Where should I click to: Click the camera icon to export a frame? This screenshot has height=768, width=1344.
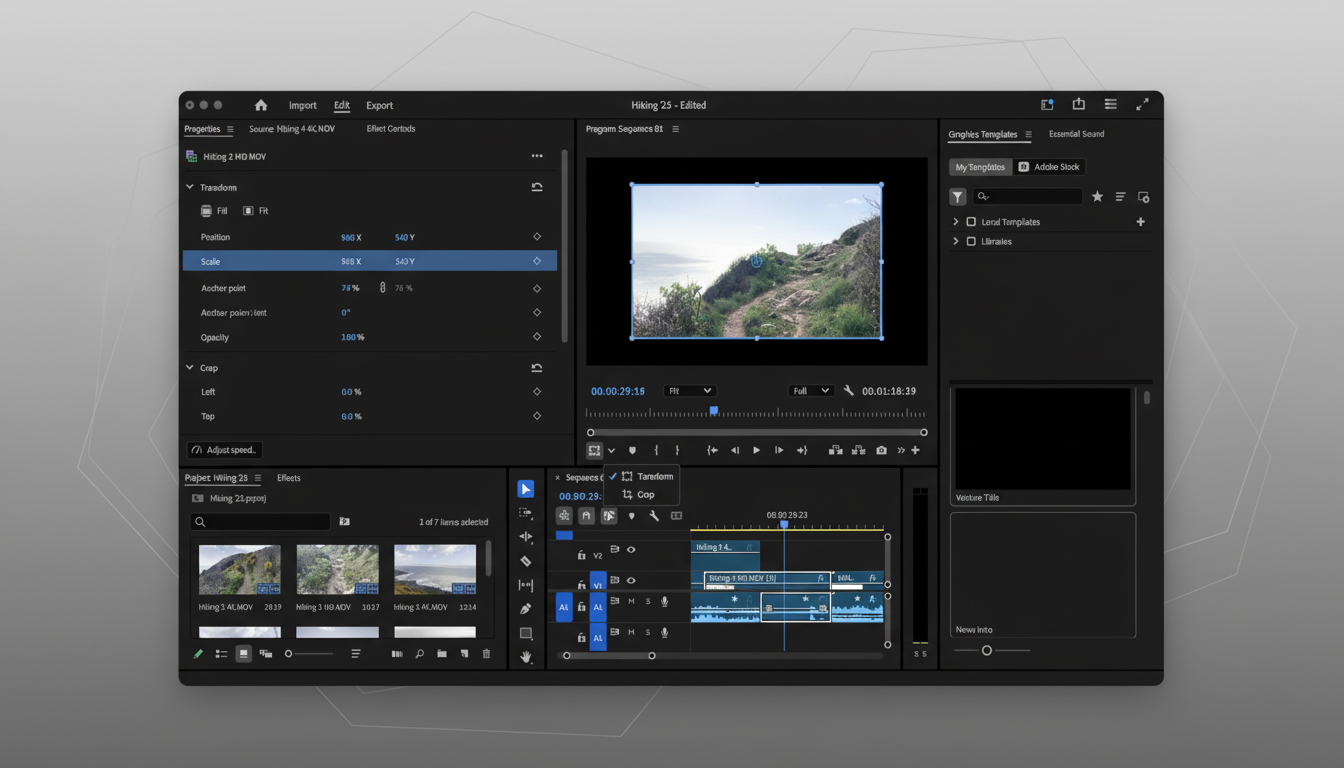click(x=881, y=450)
